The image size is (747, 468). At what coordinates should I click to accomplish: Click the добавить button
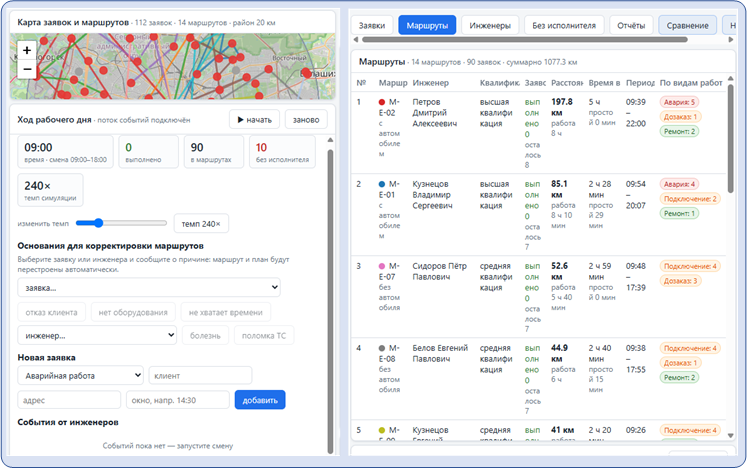click(x=260, y=400)
